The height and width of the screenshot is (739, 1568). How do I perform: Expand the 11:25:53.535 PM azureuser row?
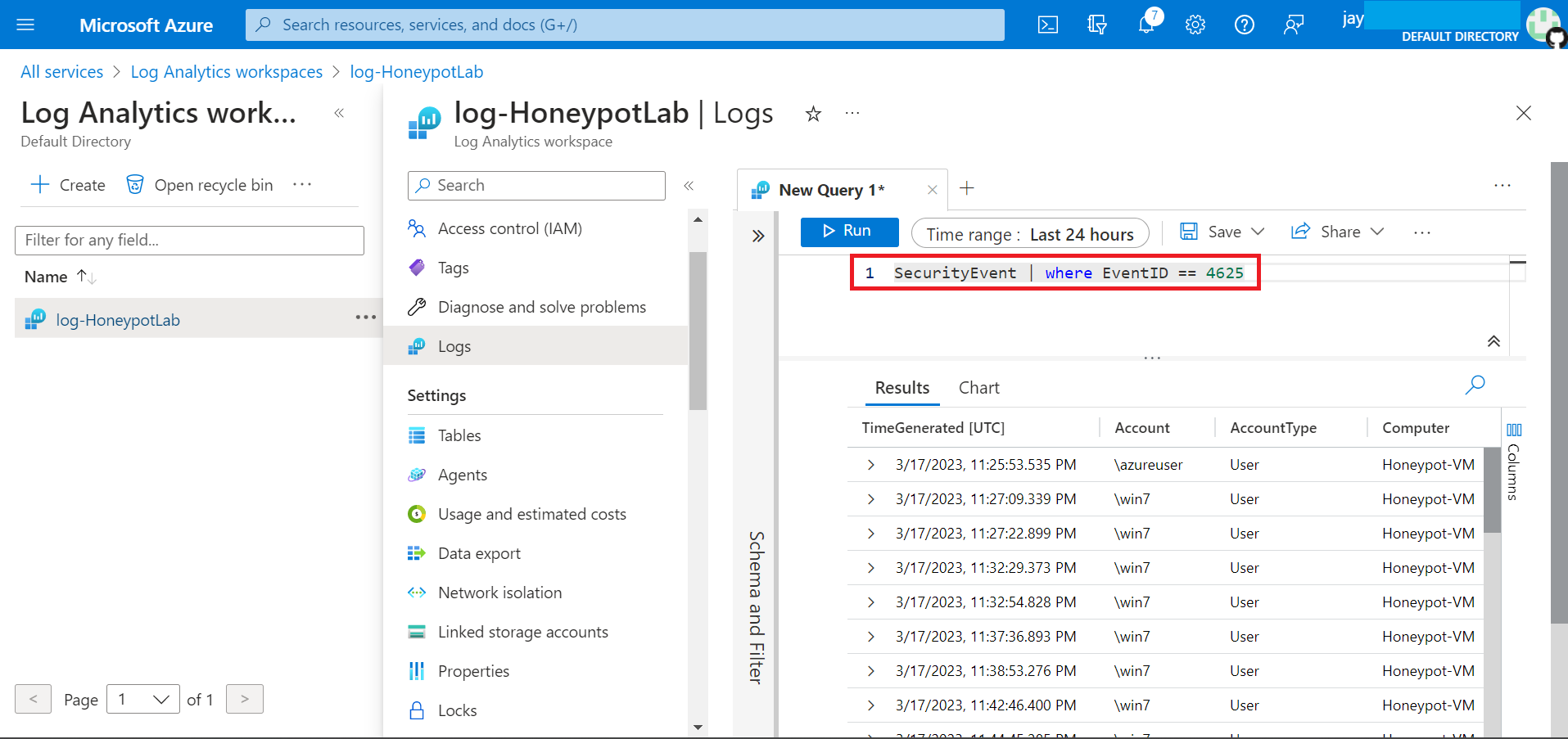coord(871,465)
